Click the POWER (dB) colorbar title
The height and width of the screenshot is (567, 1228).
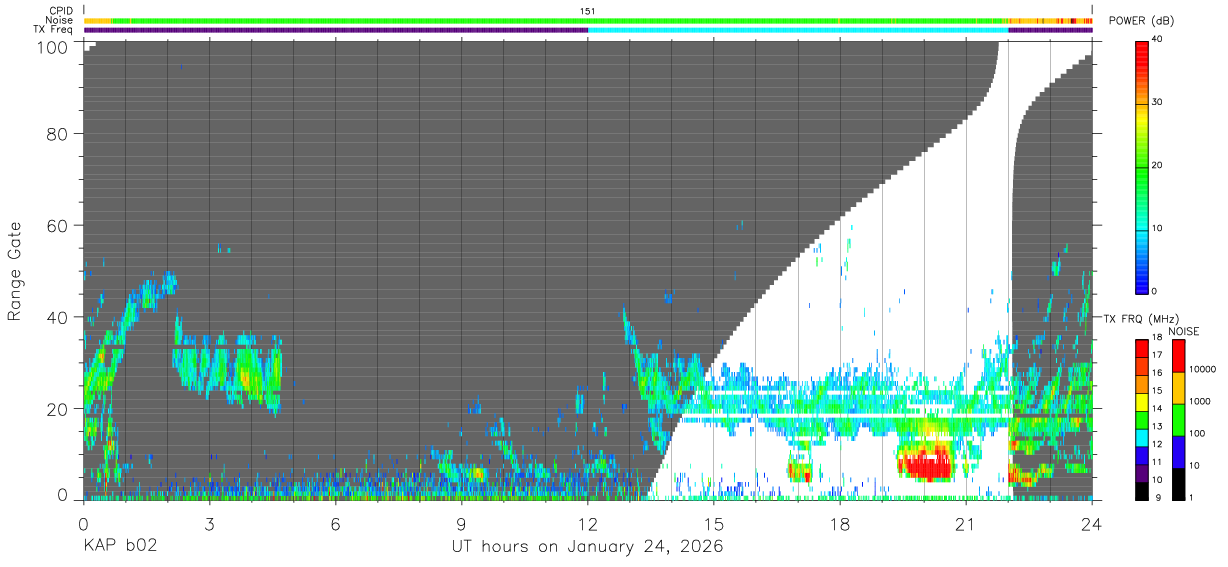(1142, 21)
